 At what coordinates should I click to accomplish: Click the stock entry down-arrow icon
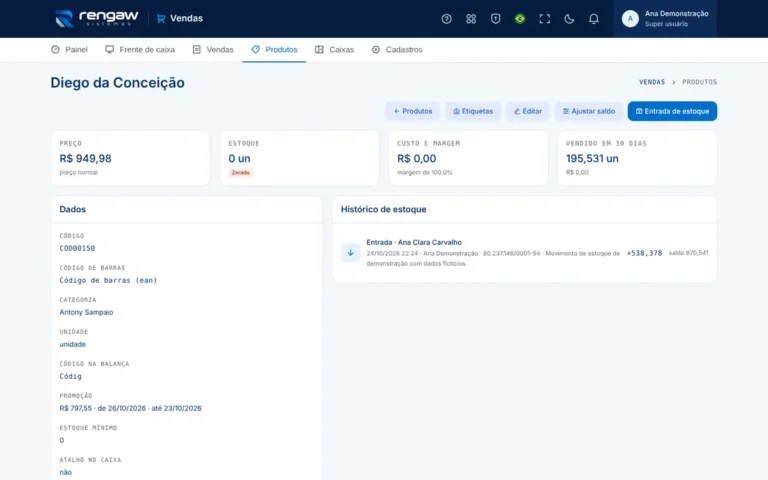click(x=350, y=253)
